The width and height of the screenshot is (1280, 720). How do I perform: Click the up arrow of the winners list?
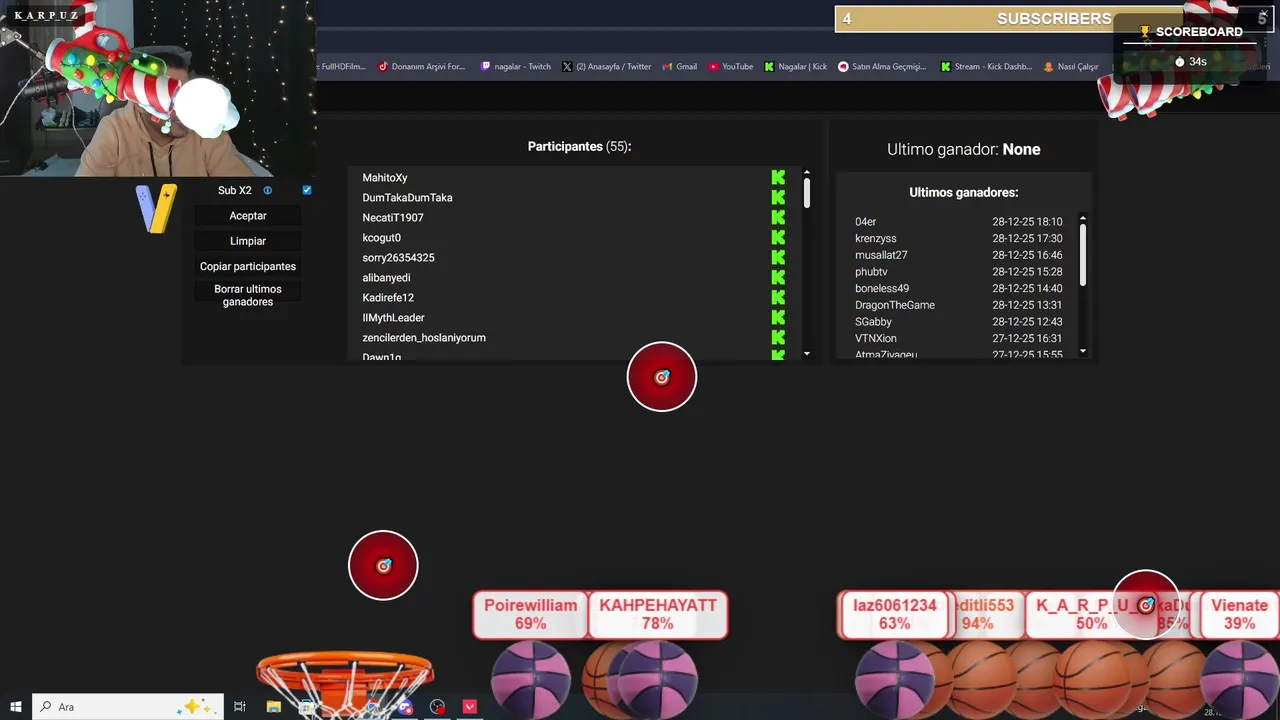coord(1082,219)
